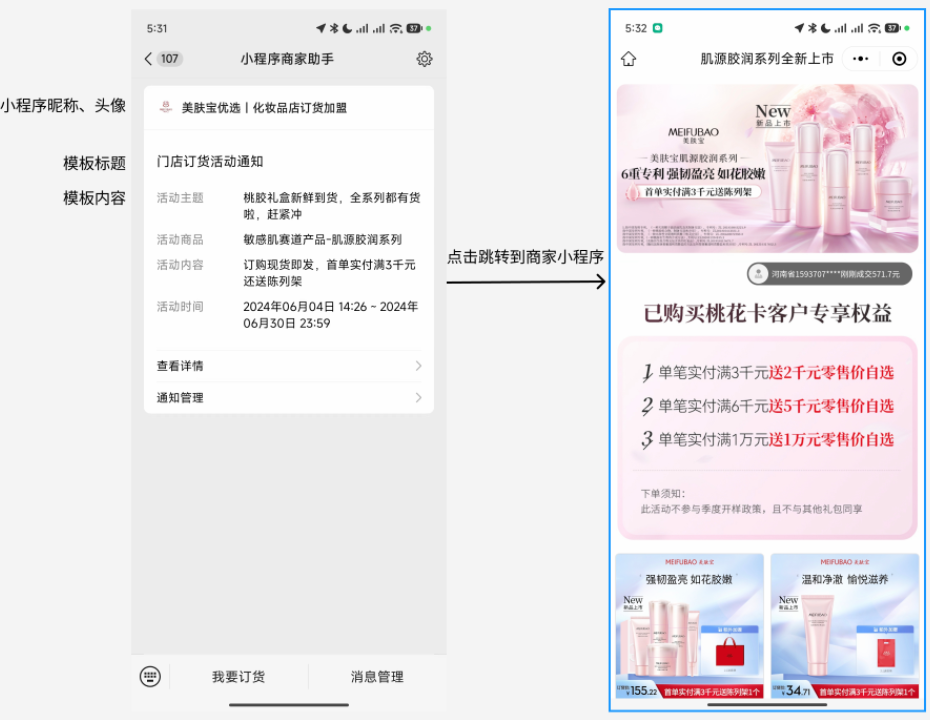Tap the MEIFUBAO logo on banner
Viewport: 930px width, 720px height.
pos(693,134)
